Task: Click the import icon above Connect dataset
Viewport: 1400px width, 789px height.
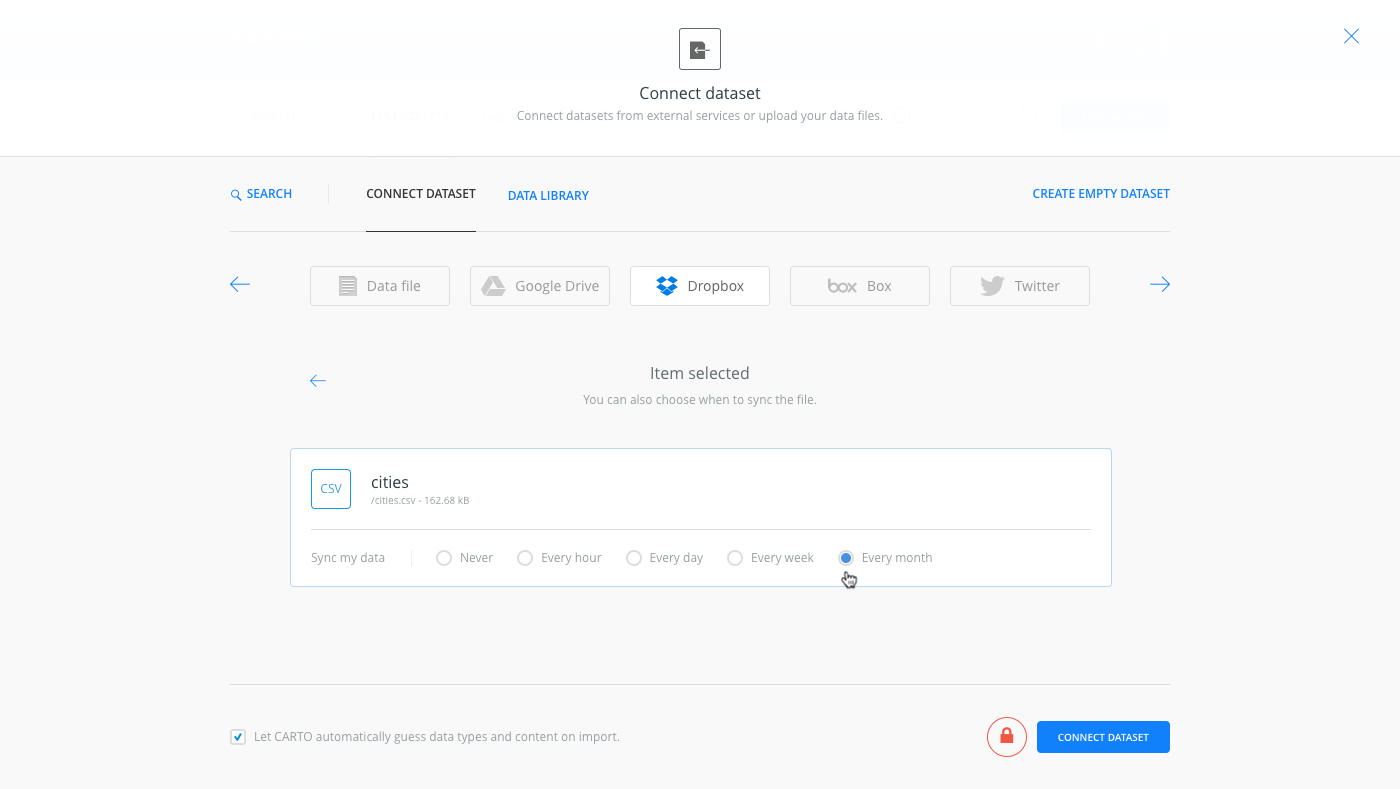Action: click(700, 49)
